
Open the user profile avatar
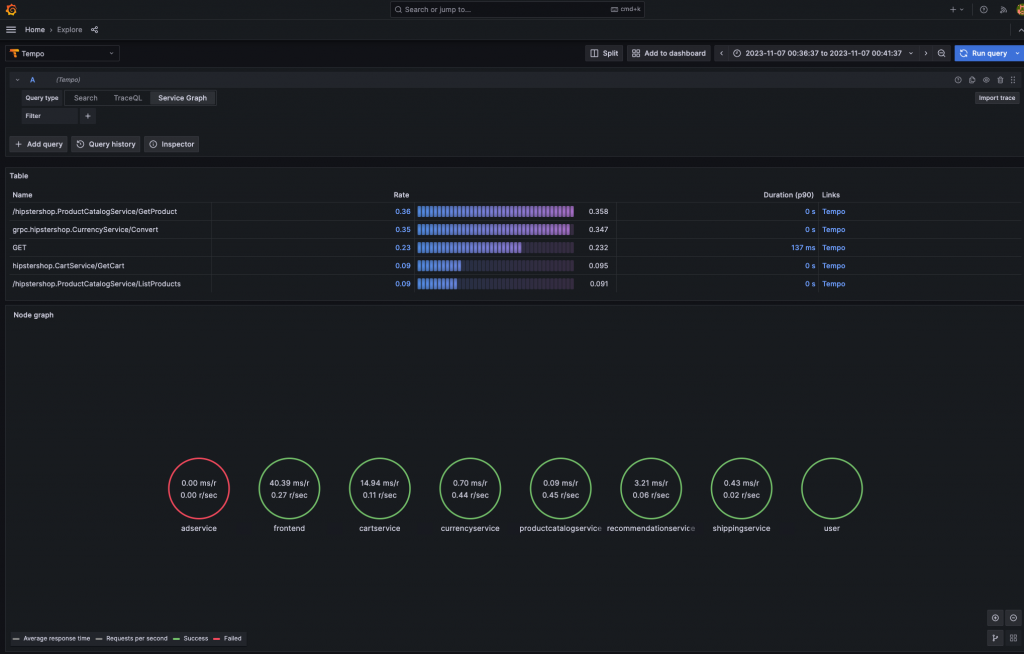tap(1020, 9)
